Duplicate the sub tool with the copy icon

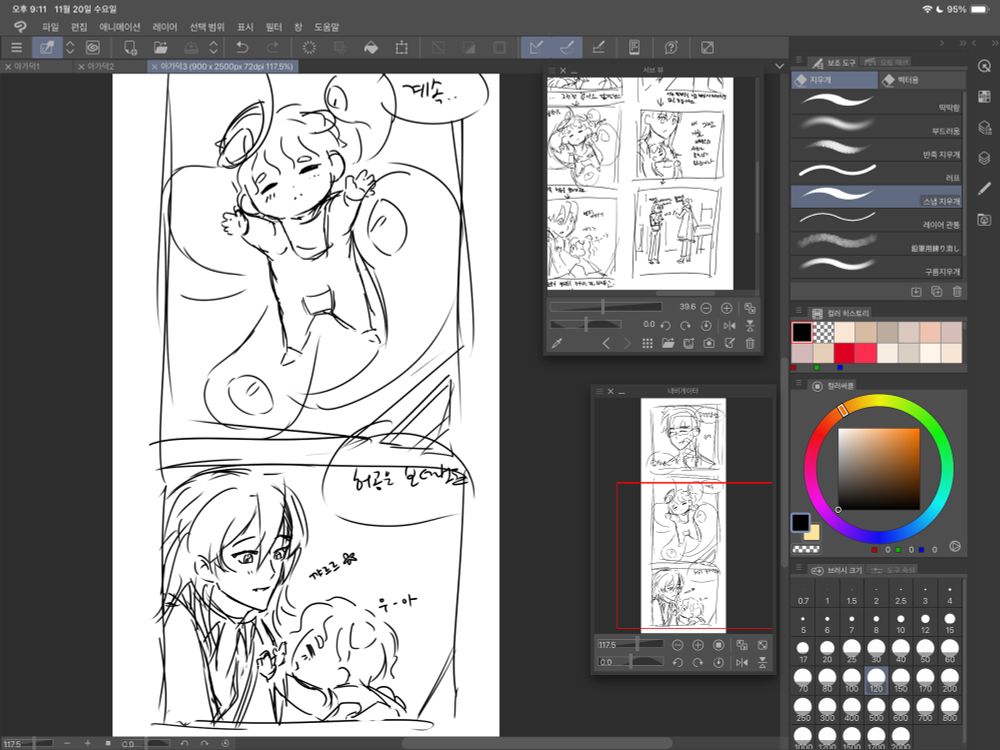pyautogui.click(x=936, y=291)
